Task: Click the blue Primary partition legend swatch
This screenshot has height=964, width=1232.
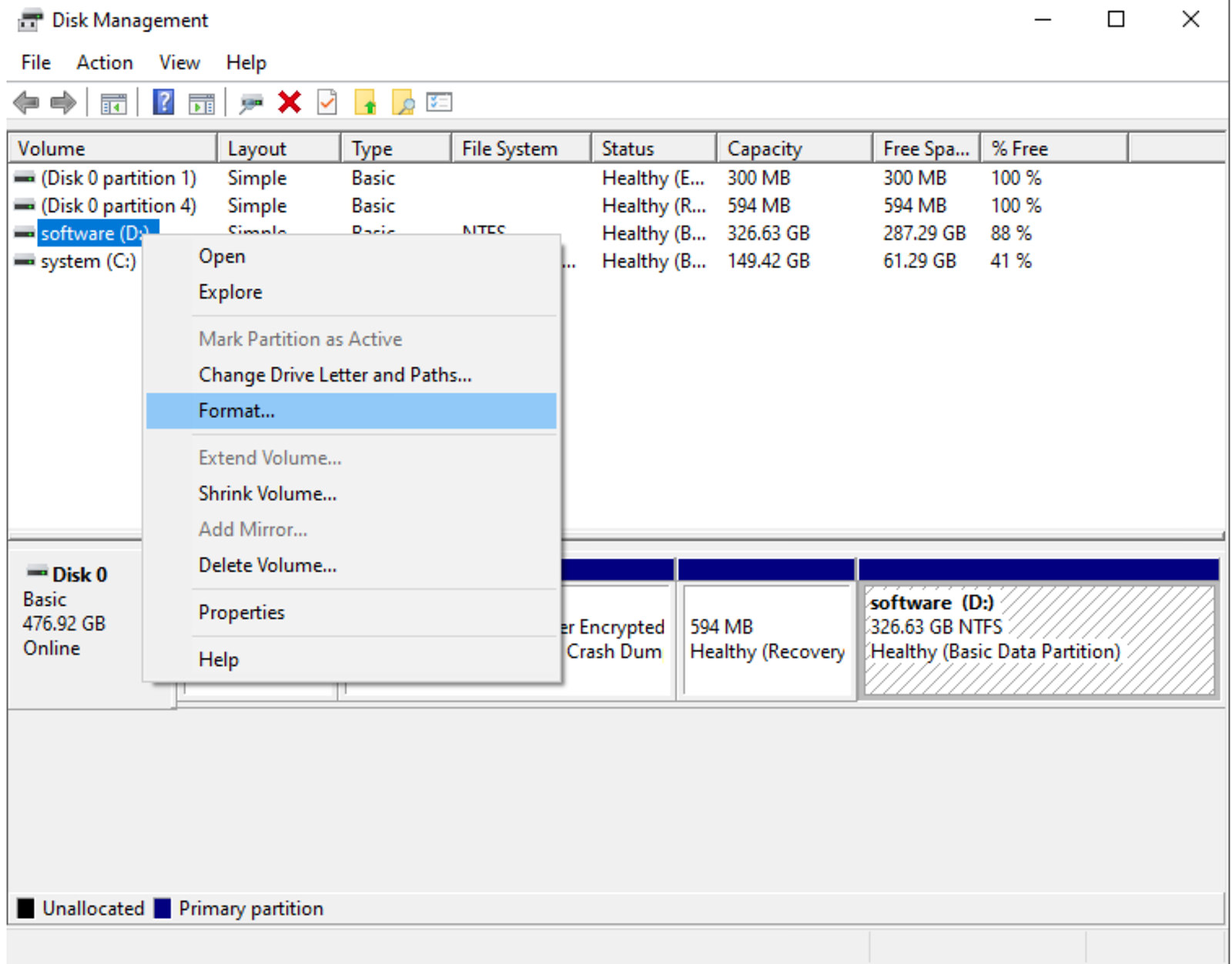Action: [x=162, y=909]
